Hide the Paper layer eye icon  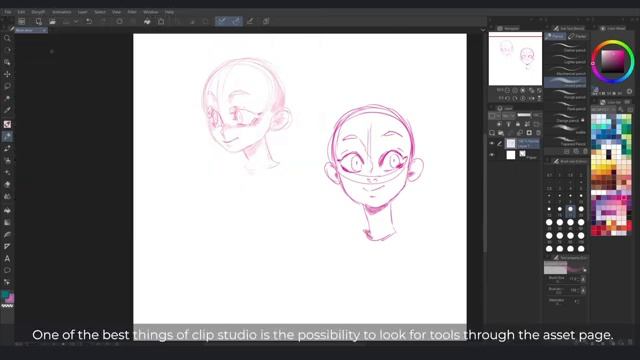492,155
